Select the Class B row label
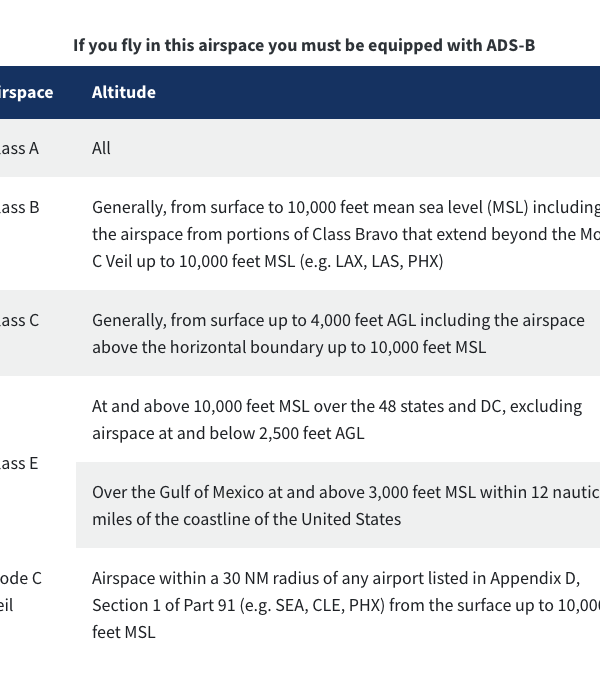 [20, 207]
